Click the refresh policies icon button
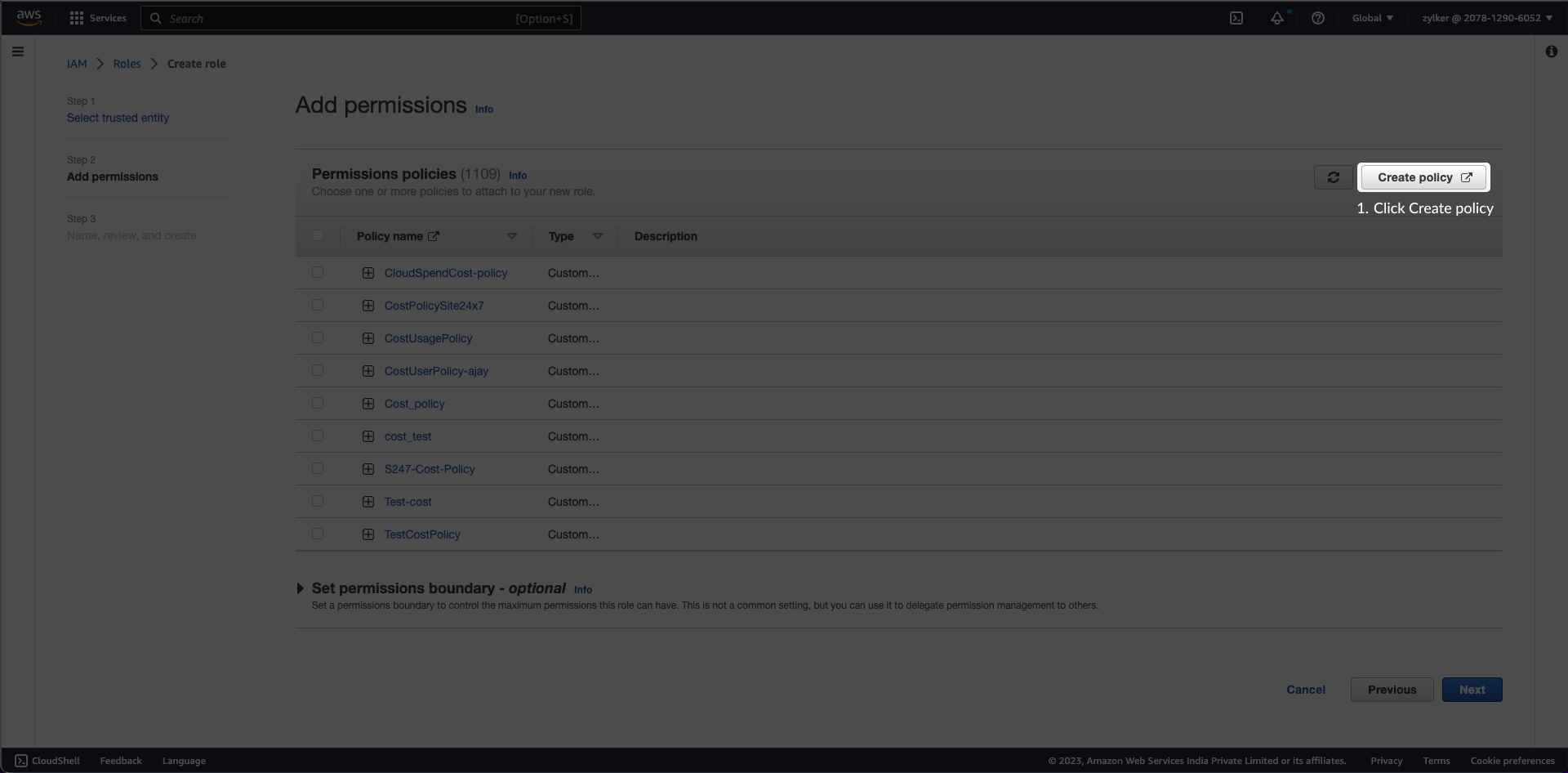The image size is (1568, 773). click(1333, 177)
